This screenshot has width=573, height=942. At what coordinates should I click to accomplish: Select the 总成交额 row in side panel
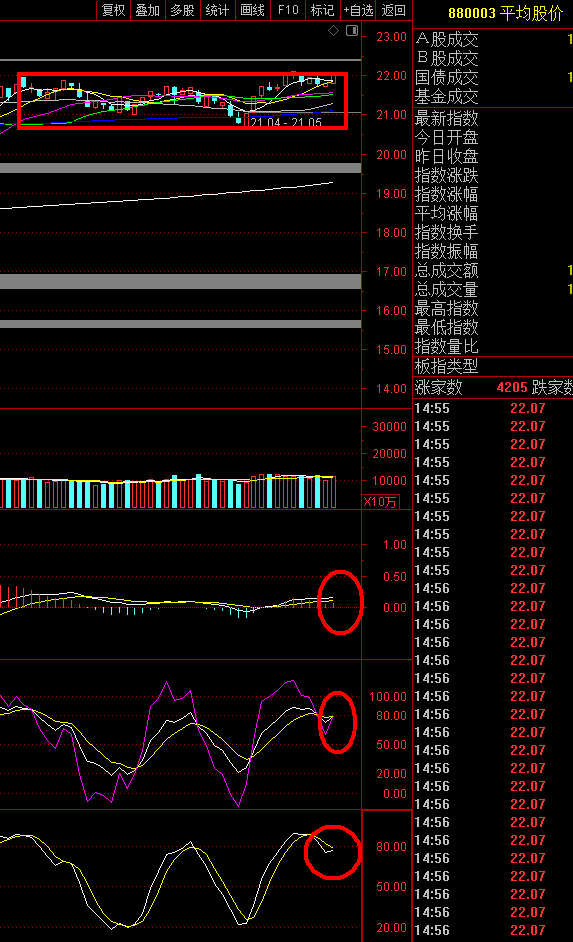(x=493, y=270)
